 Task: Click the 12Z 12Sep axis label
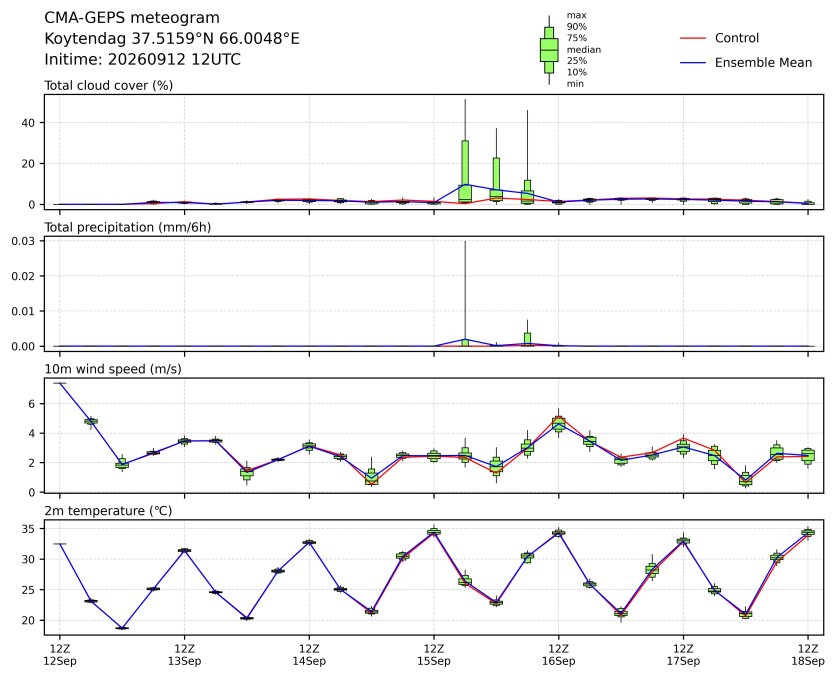(x=60, y=655)
